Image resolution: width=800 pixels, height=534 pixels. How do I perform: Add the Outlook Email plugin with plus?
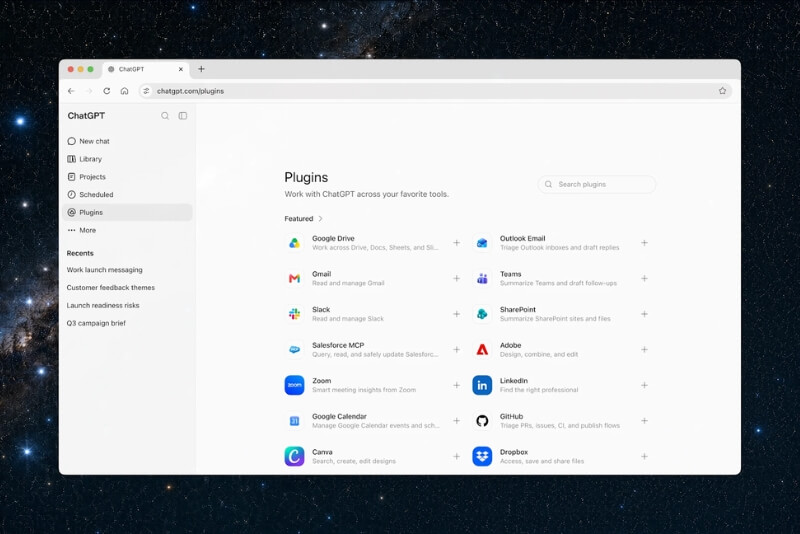pyautogui.click(x=644, y=243)
